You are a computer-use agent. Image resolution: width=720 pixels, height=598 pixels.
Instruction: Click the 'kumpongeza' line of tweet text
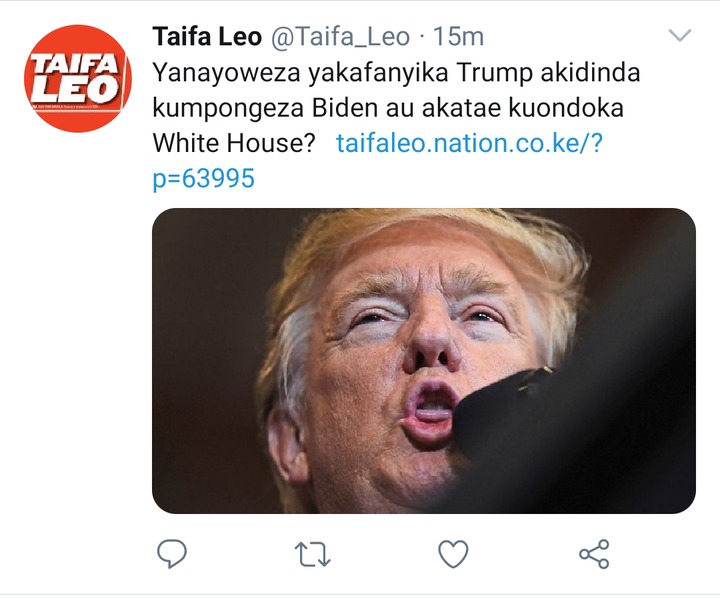(388, 108)
